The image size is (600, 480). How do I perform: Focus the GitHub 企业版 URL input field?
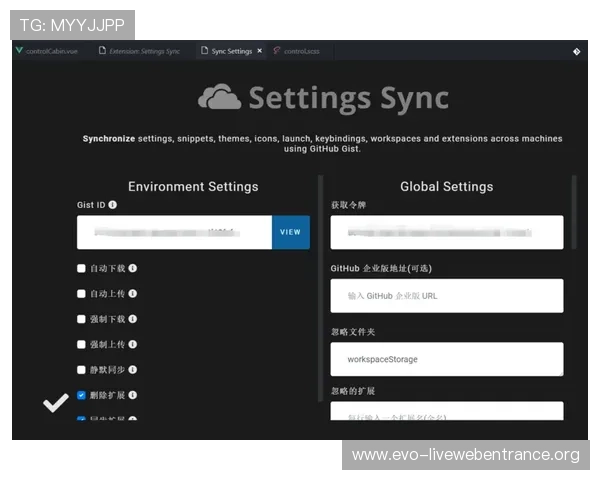tap(447, 296)
